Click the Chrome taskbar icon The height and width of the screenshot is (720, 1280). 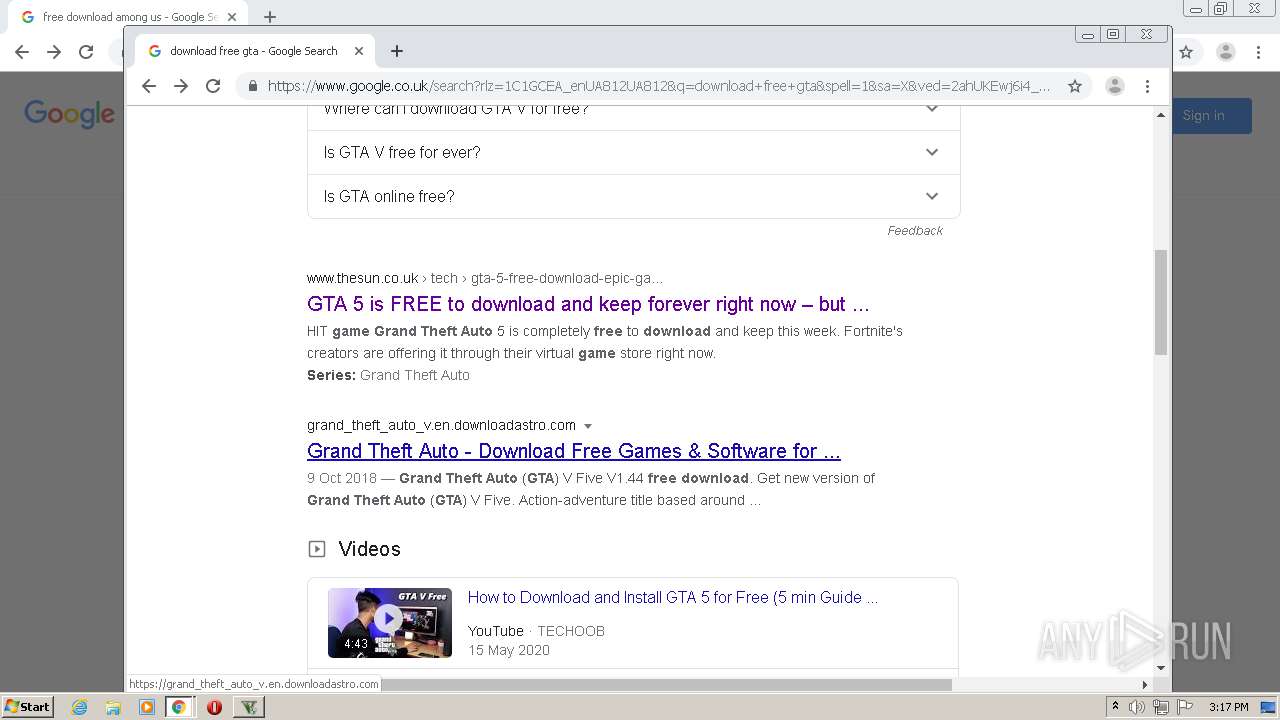pyautogui.click(x=179, y=707)
